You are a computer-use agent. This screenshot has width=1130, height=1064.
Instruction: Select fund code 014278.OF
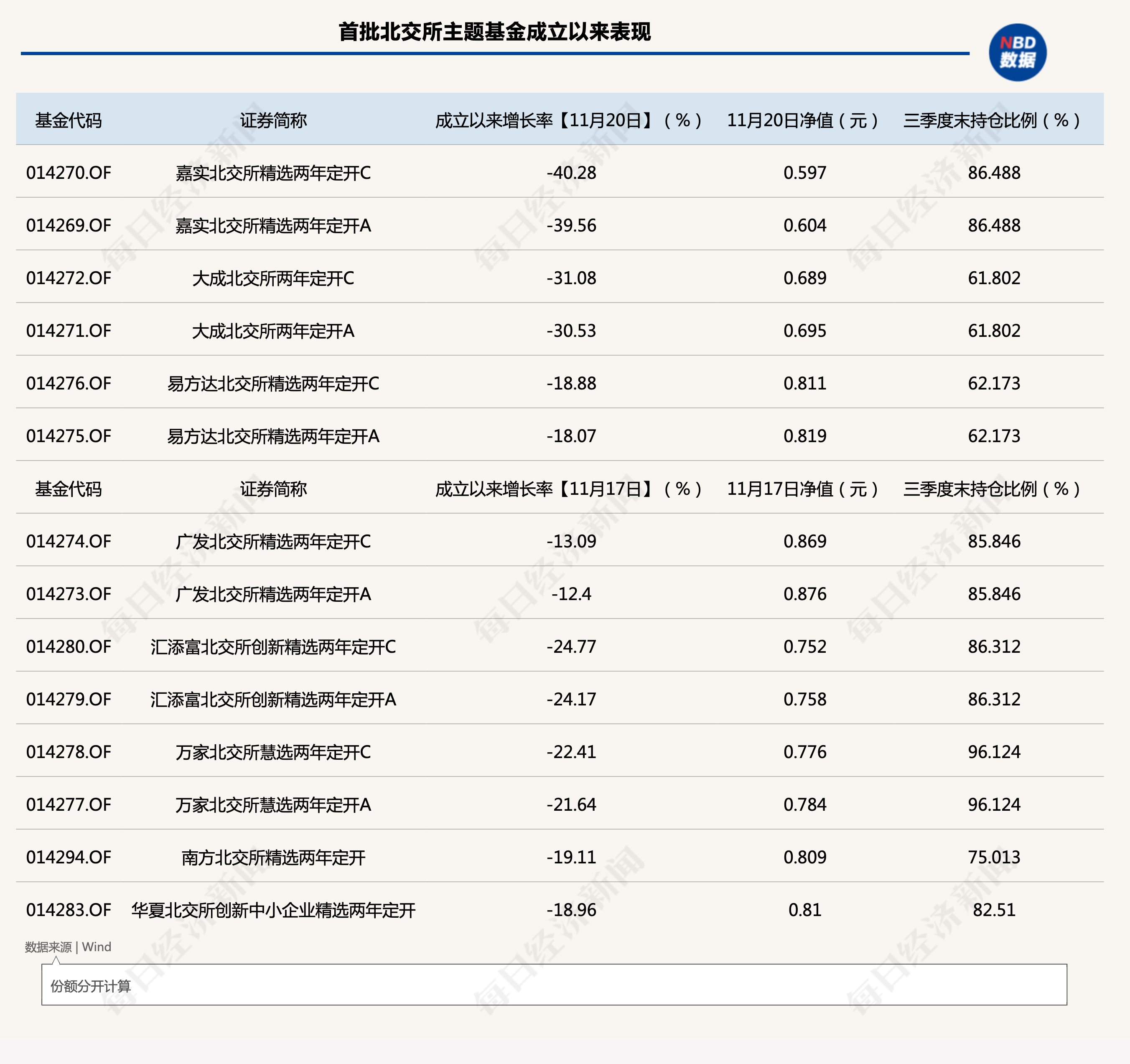coord(69,752)
